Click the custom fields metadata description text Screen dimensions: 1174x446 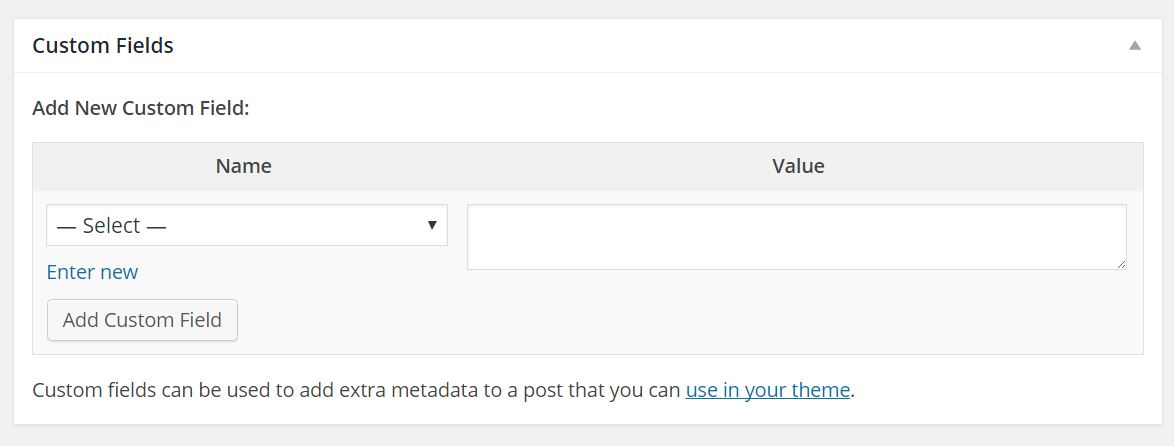357,390
